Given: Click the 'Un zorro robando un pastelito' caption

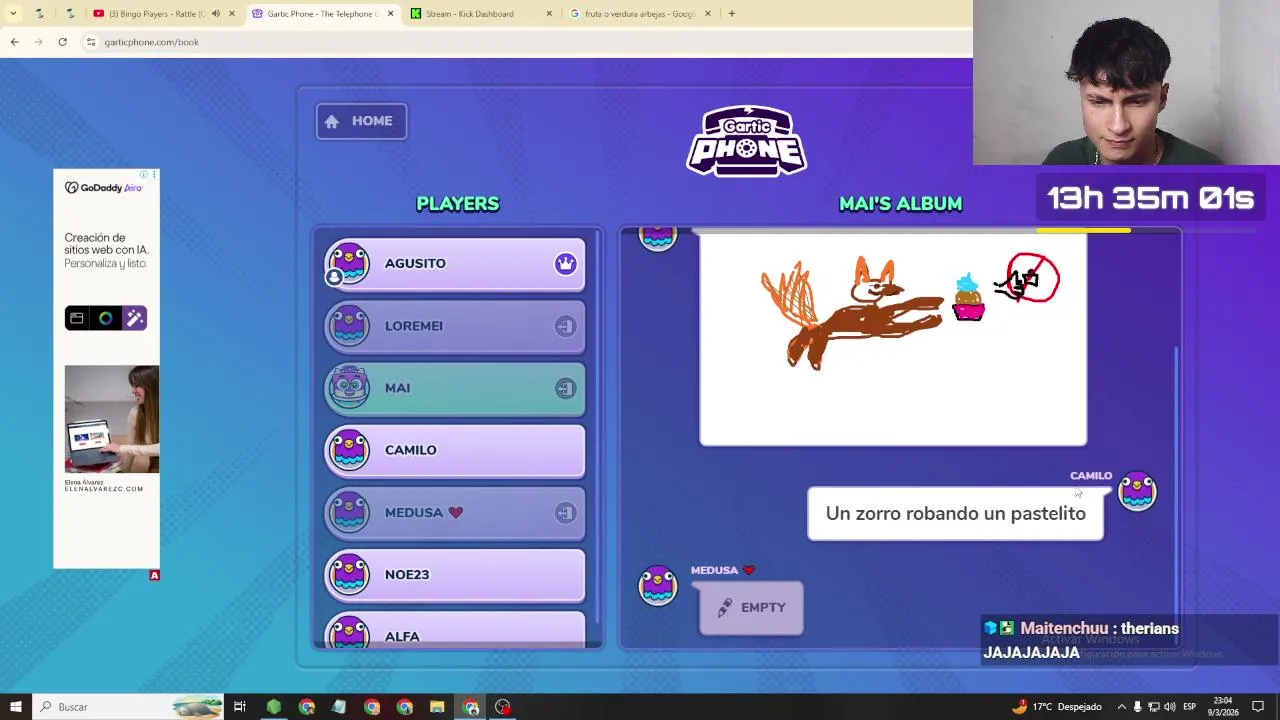Looking at the screenshot, I should tap(955, 514).
